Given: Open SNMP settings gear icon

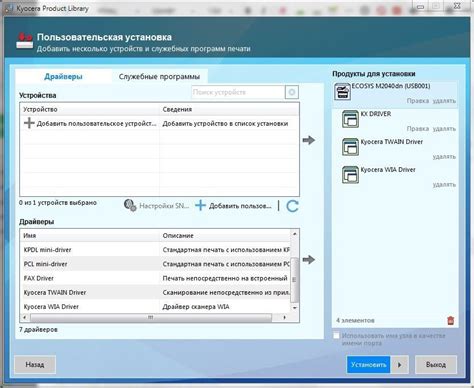Looking at the screenshot, I should point(130,205).
